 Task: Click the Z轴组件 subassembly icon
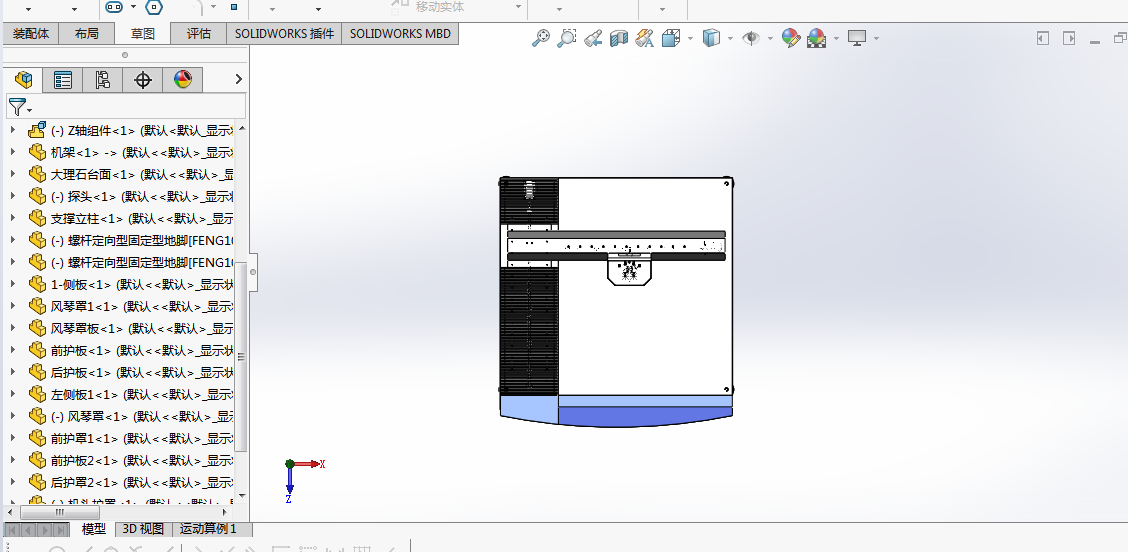[x=37, y=130]
